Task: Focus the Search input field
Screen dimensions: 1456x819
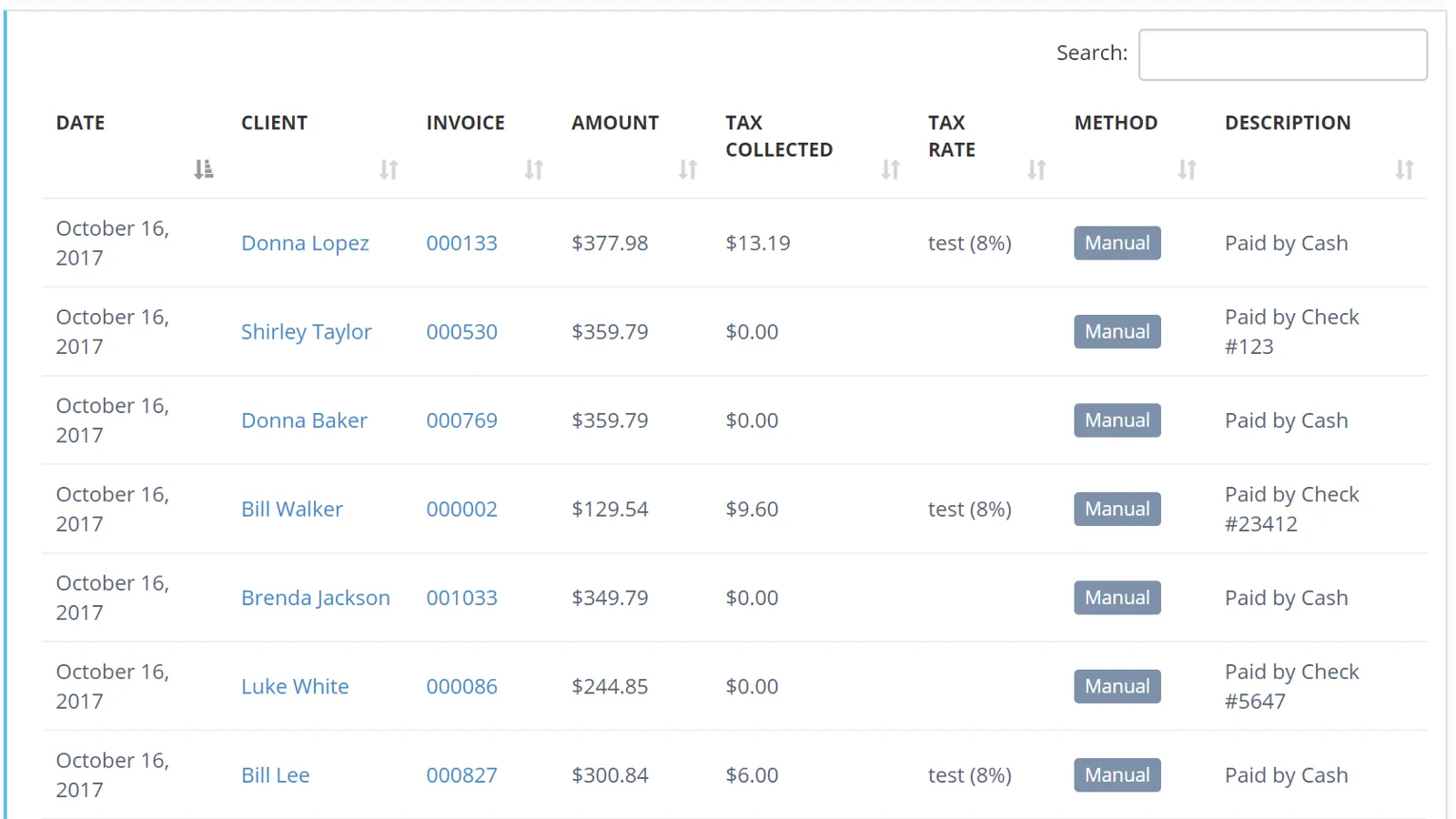Action: tap(1283, 55)
